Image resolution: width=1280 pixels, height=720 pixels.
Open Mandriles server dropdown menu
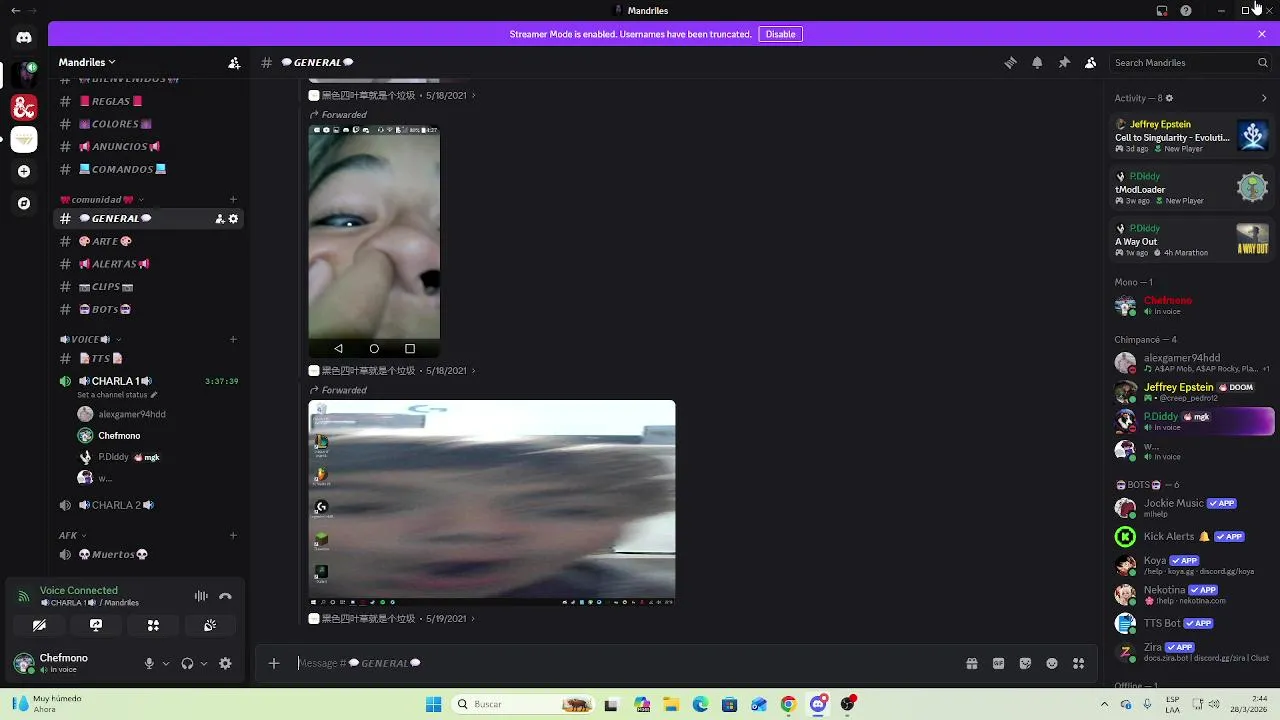coord(87,62)
